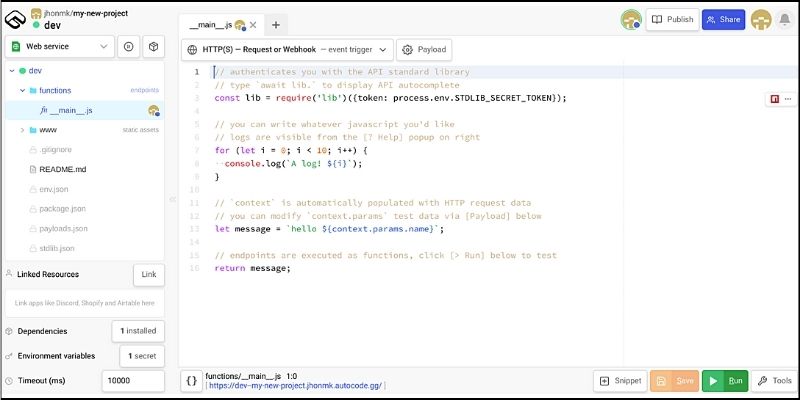Click the collaborator avatar beside Publish

631,20
